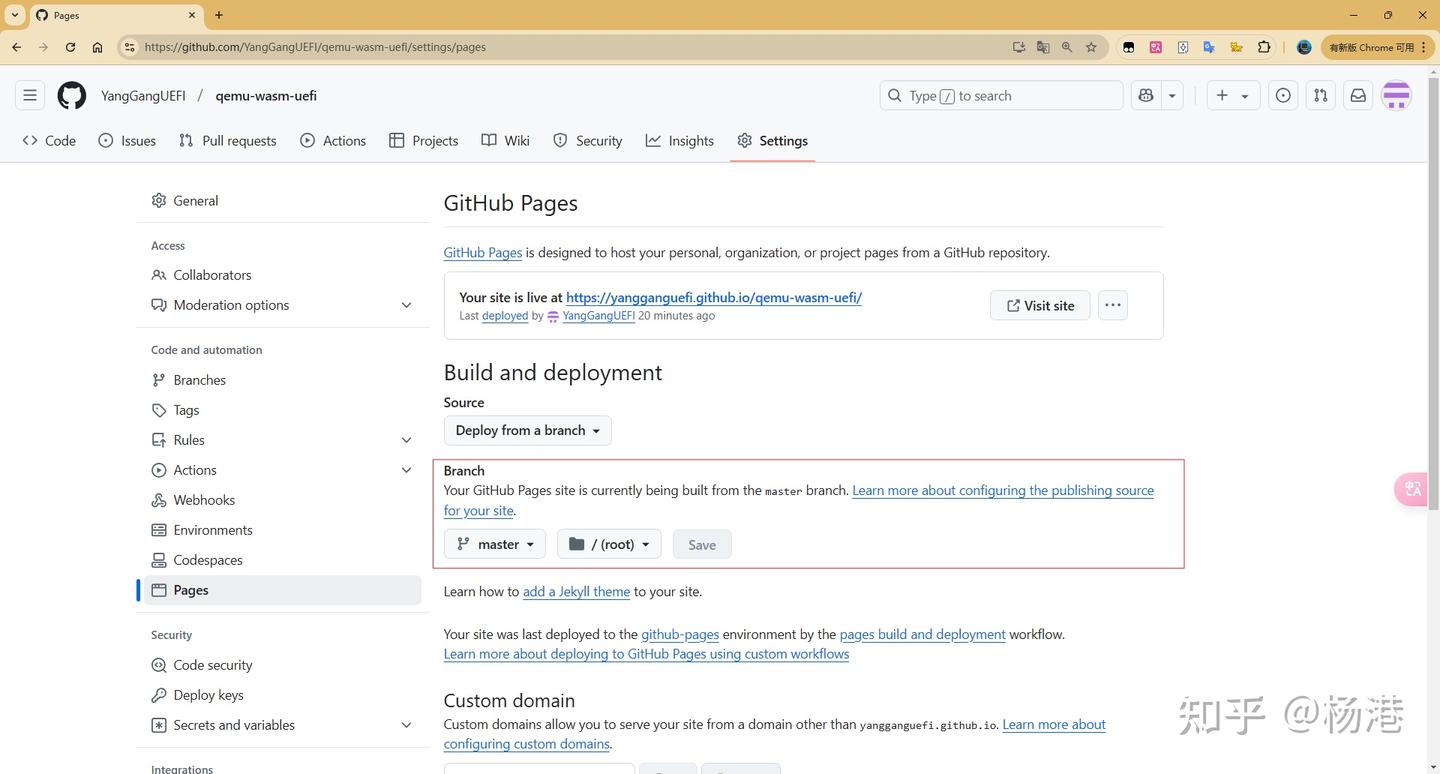Focus the Type / to search field
The image size is (1440, 774).
[x=1001, y=96]
